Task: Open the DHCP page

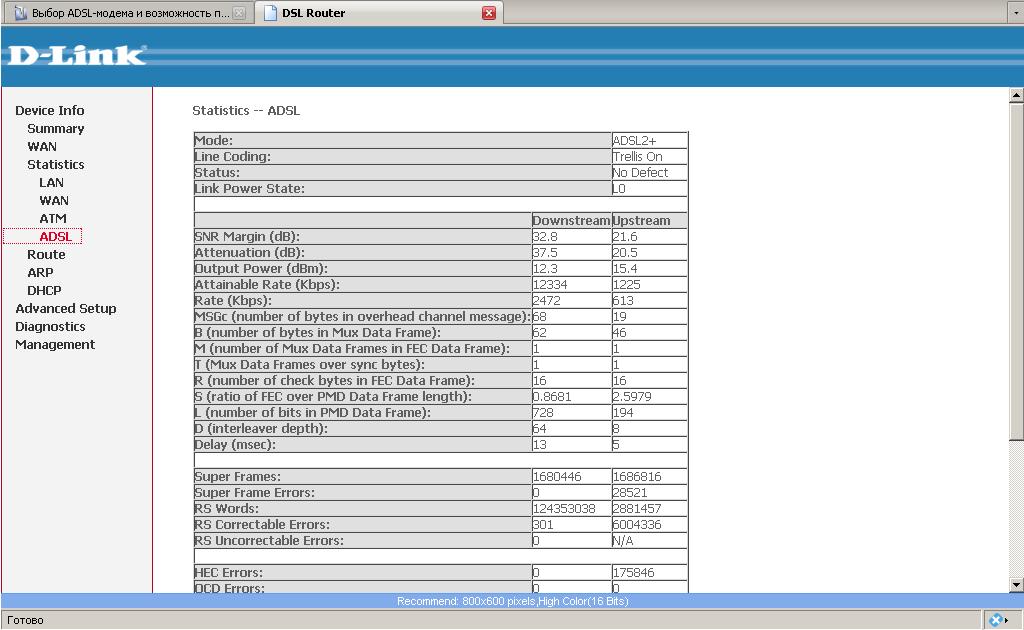Action: click(44, 290)
